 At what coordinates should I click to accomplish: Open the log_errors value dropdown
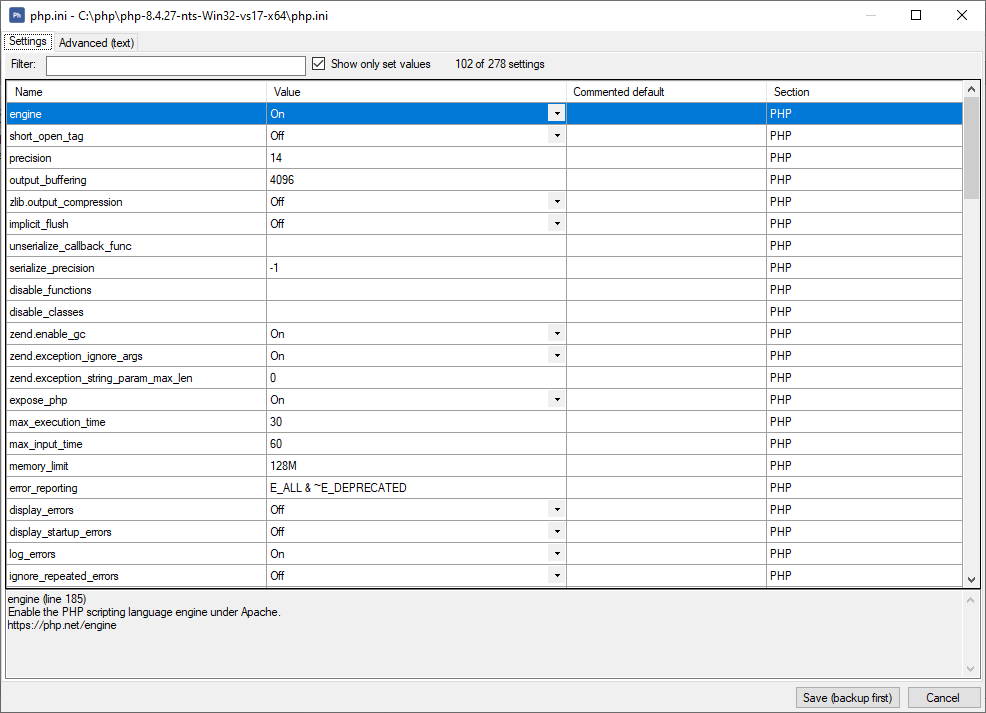coord(557,553)
